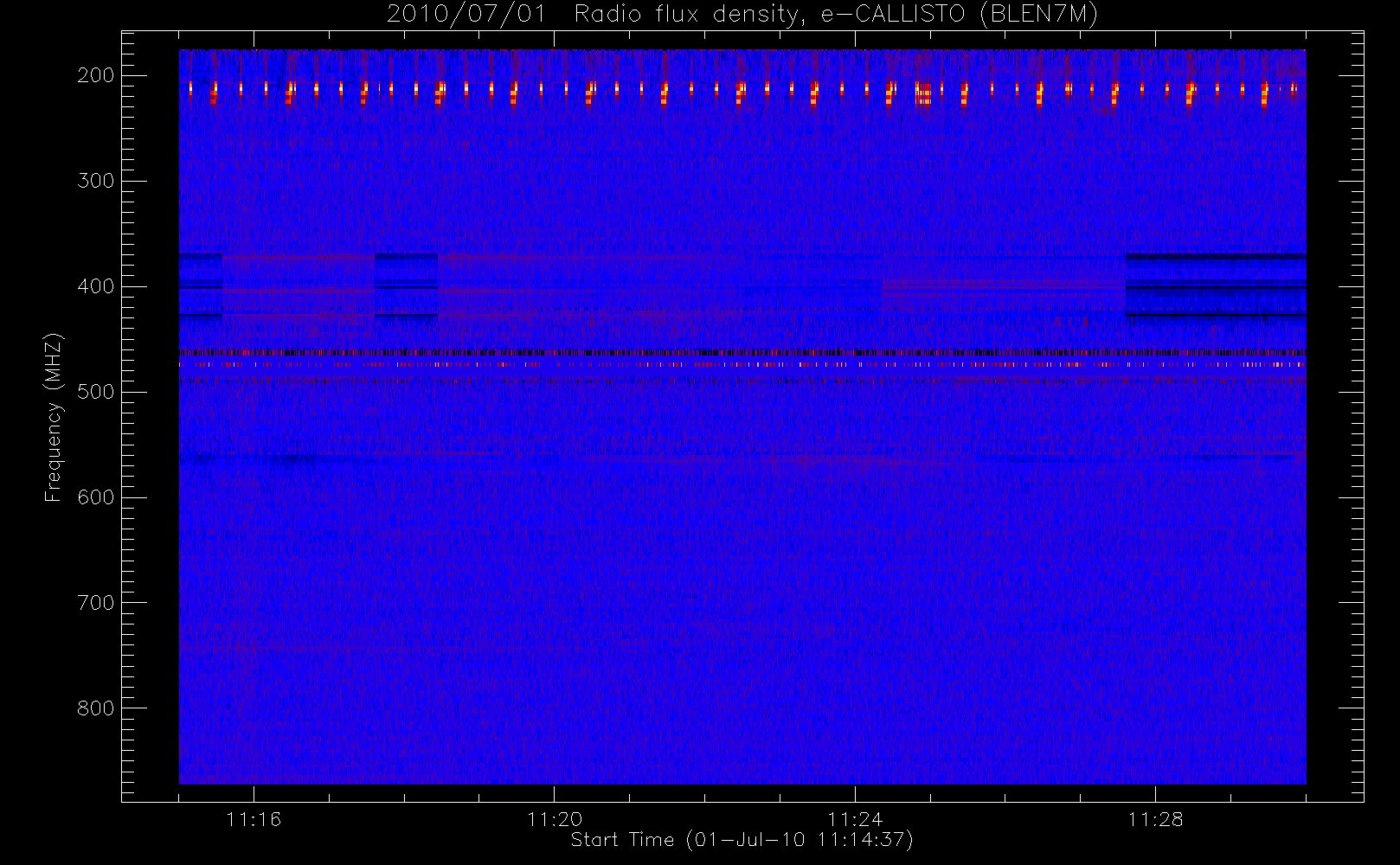Click the 600 frequency axis label
This screenshot has height=865, width=1400.
[x=96, y=497]
